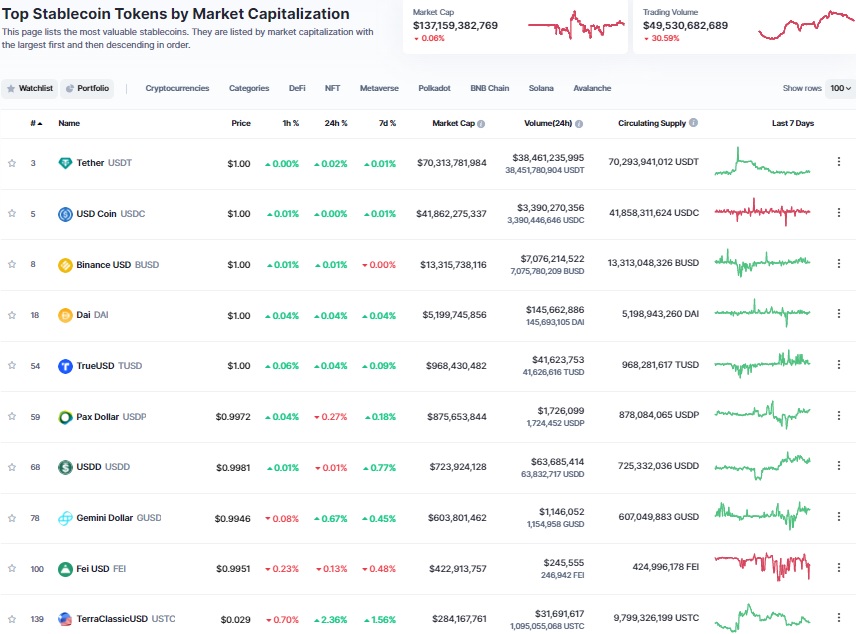Open more options for Dai row
This screenshot has width=856, height=634.
coord(839,313)
